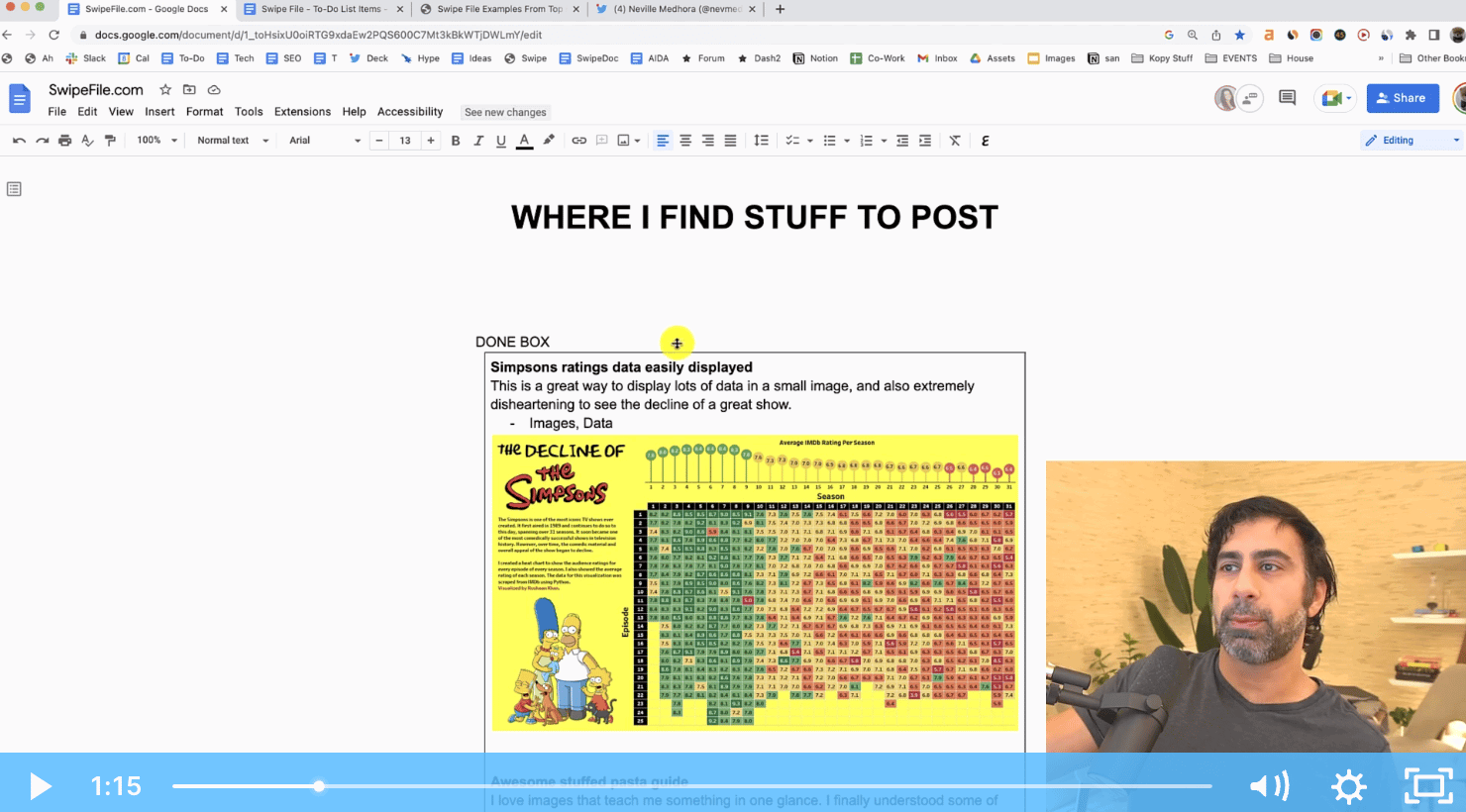Open a new browser tab
Viewport: 1466px width, 812px height.
click(781, 9)
